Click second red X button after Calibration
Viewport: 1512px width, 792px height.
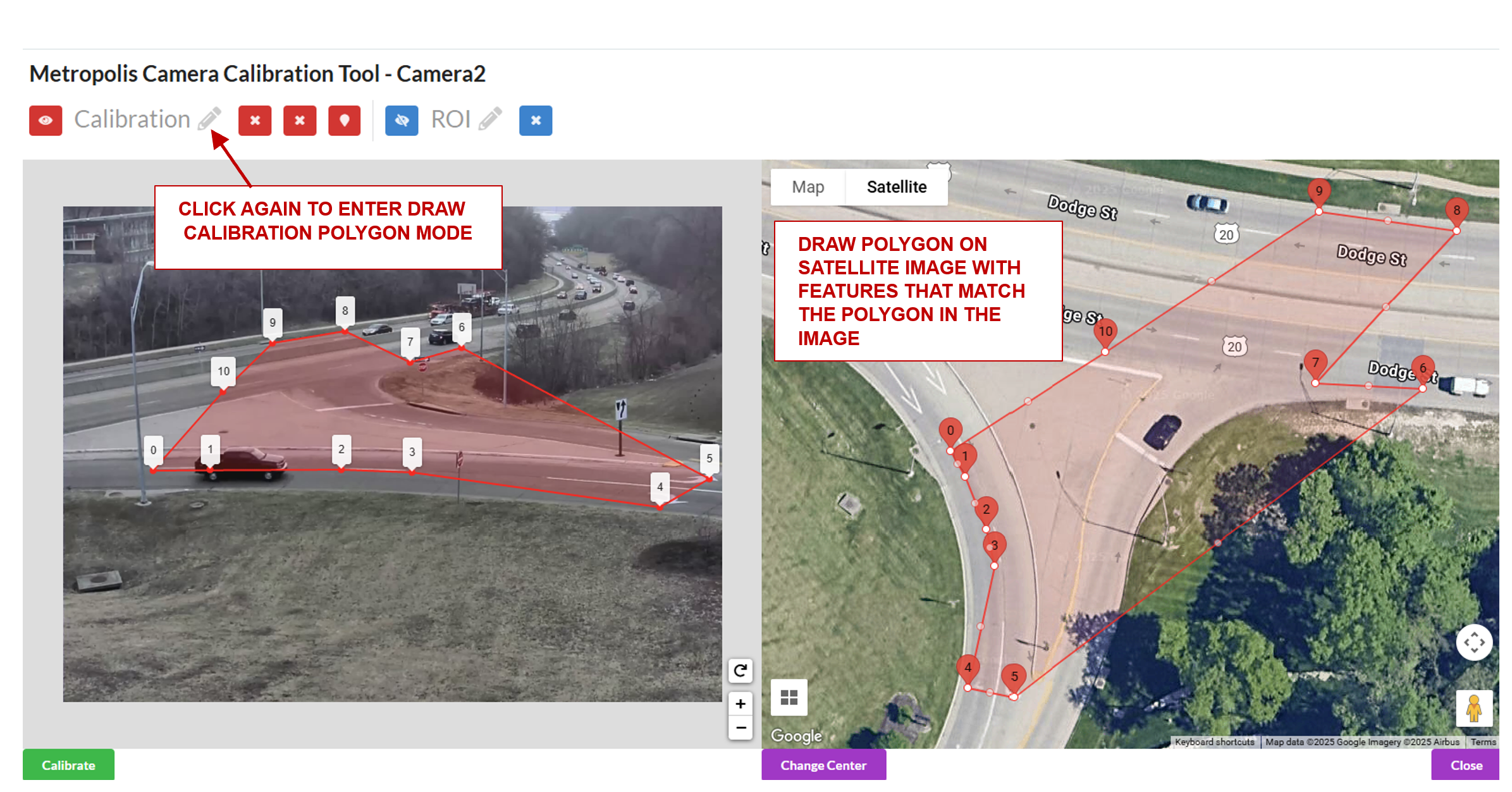pyautogui.click(x=300, y=120)
